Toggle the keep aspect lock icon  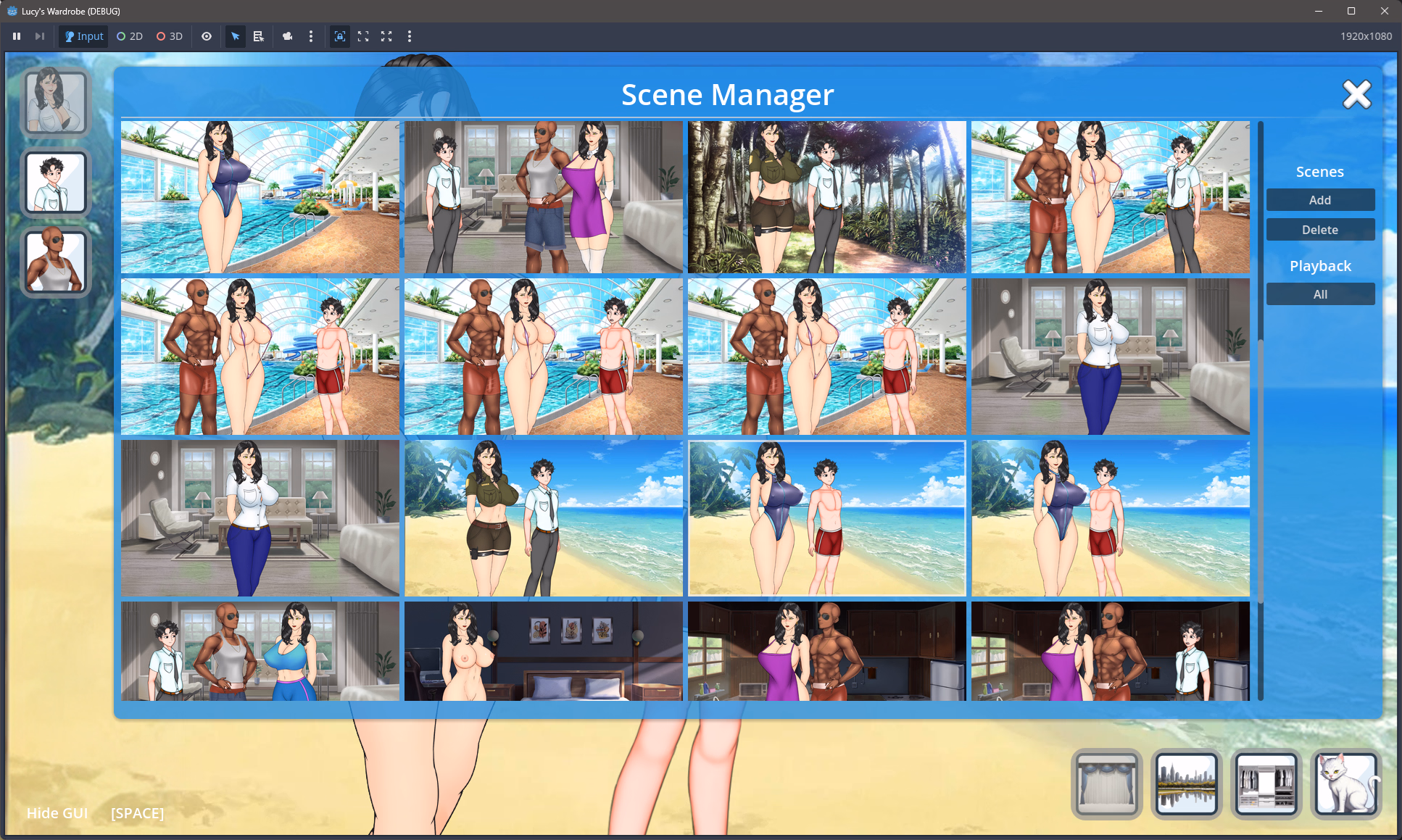tap(340, 36)
